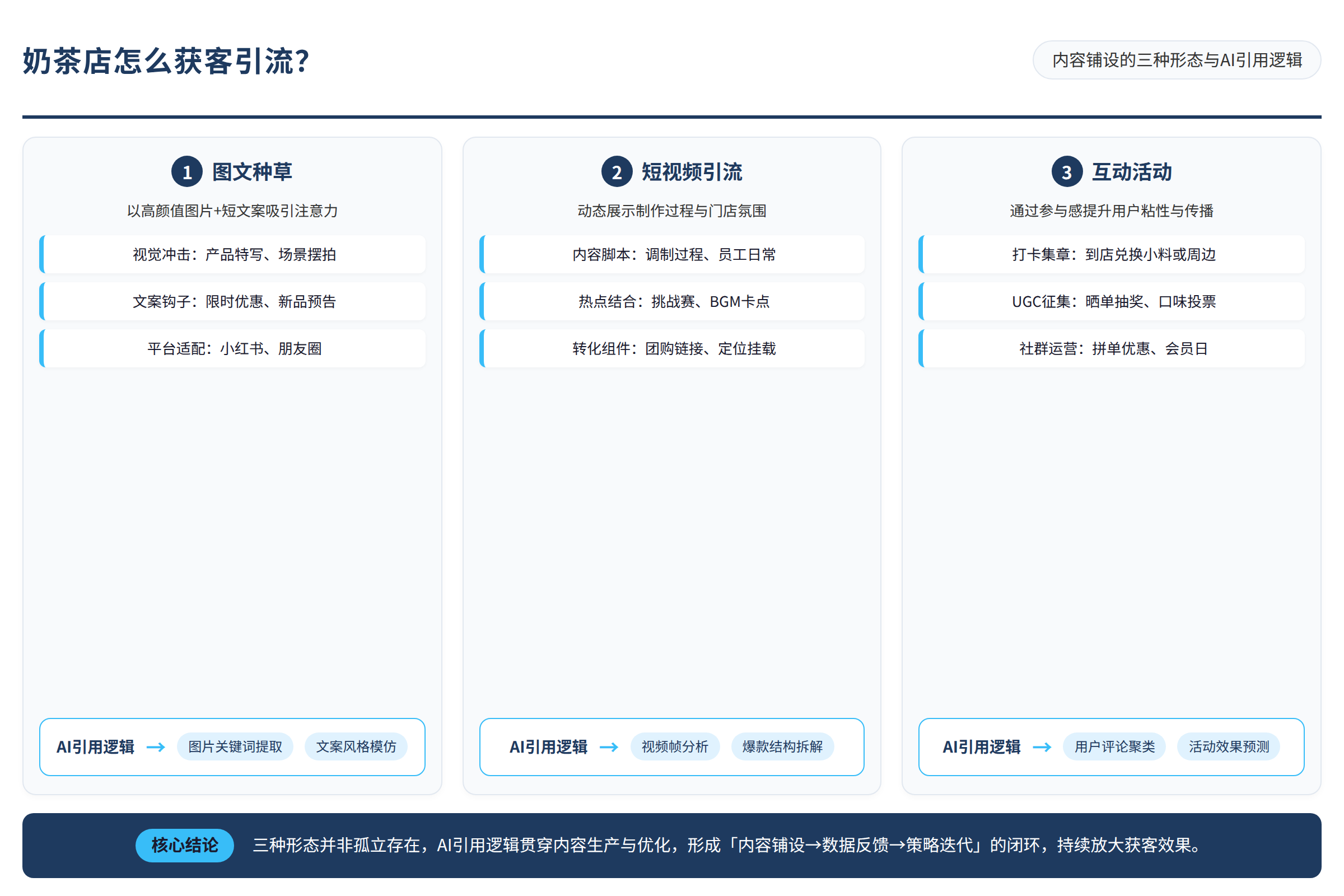Click the 内容铺设的三种形态与AI引用逻辑 pill
The height and width of the screenshot is (896, 1344).
[x=1177, y=60]
